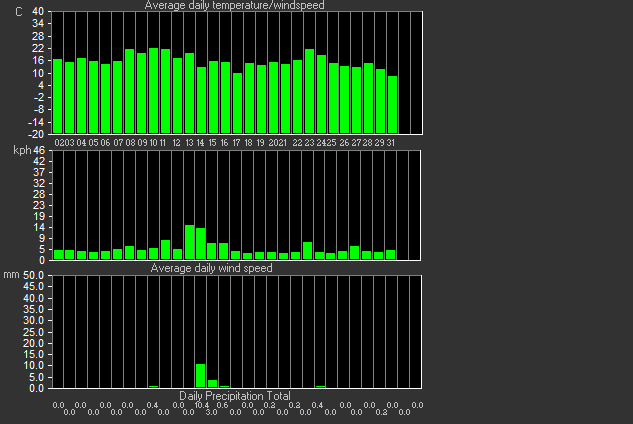Screen dimensions: 633x424
Task: Click the "26" day label under temperature chart
Action: 344,143
